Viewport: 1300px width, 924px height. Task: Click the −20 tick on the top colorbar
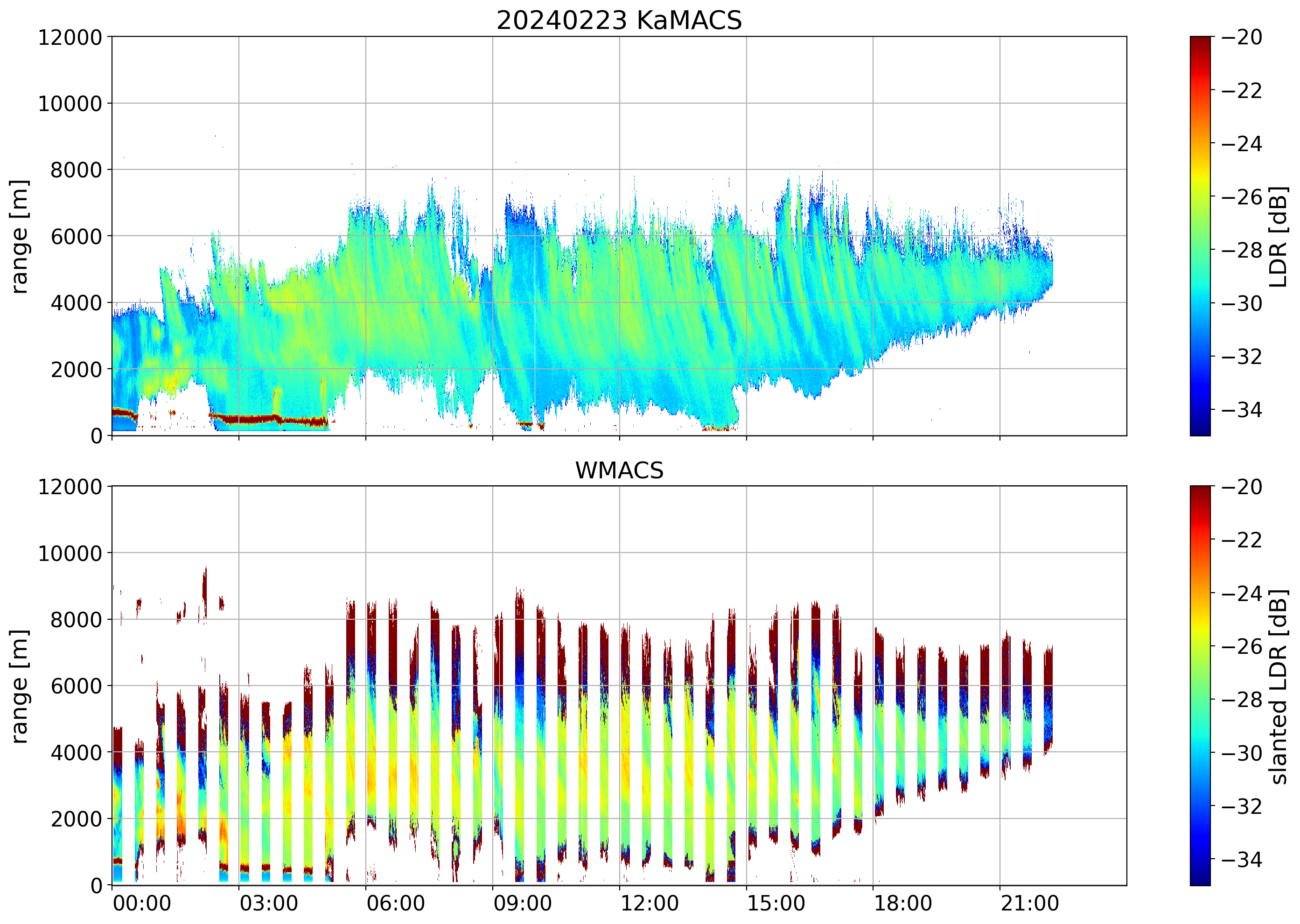[x=1242, y=37]
